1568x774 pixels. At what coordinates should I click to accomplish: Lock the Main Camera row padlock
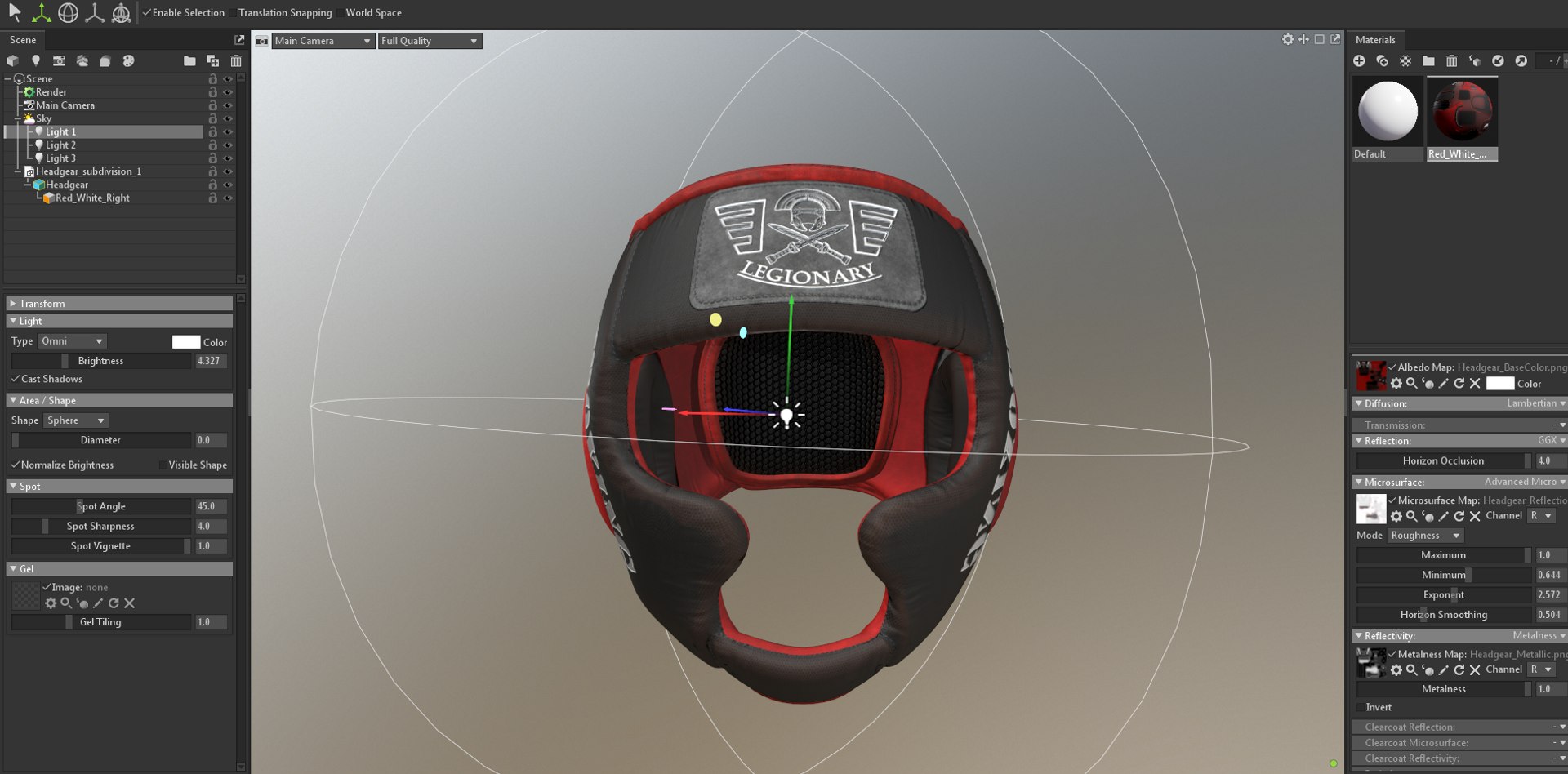click(212, 105)
